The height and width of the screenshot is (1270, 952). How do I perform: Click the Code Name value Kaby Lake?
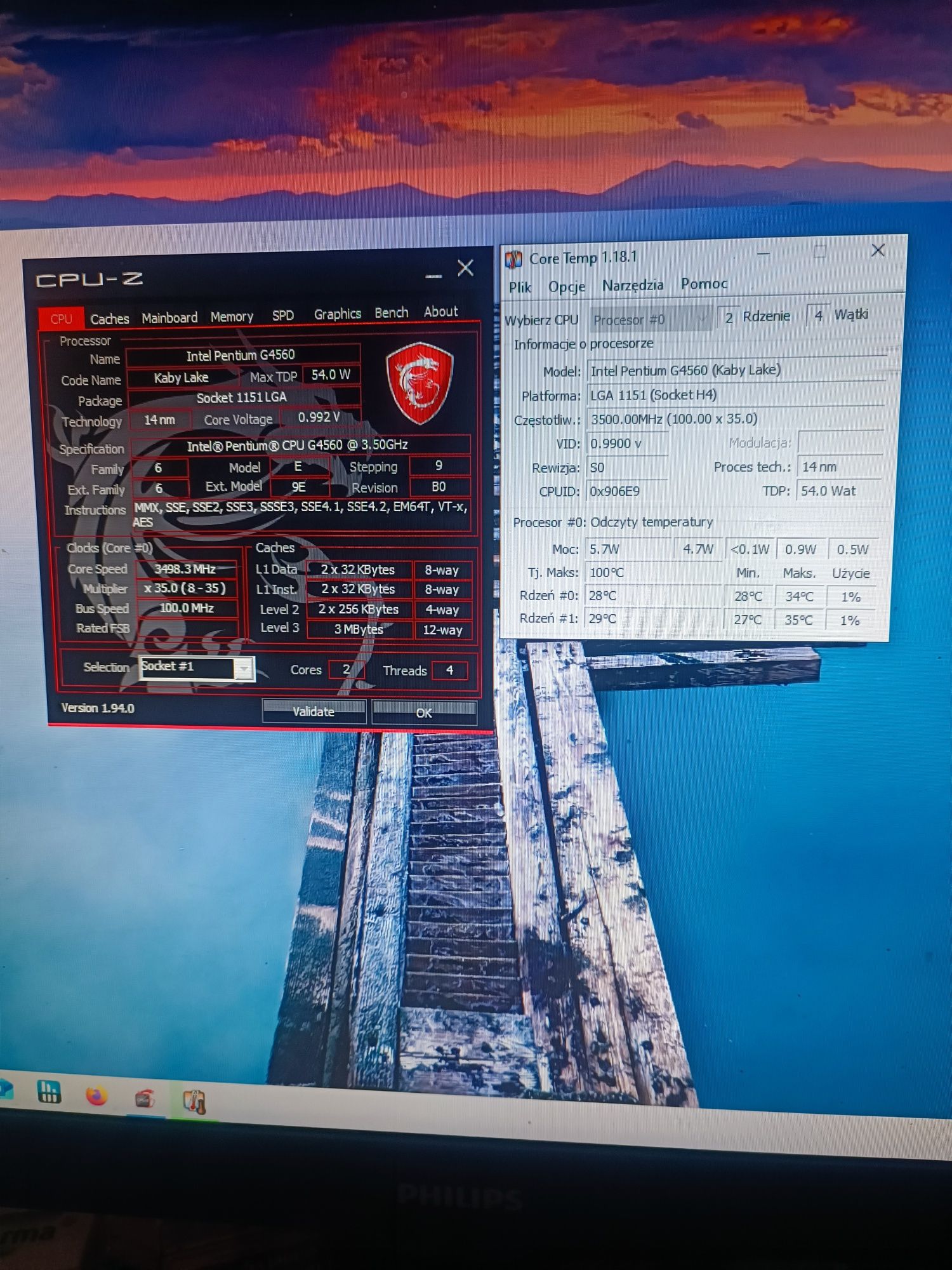tap(182, 377)
